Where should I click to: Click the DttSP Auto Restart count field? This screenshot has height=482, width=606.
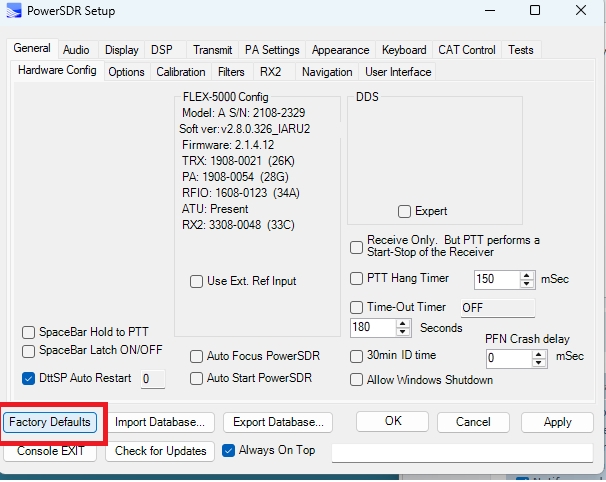click(153, 379)
